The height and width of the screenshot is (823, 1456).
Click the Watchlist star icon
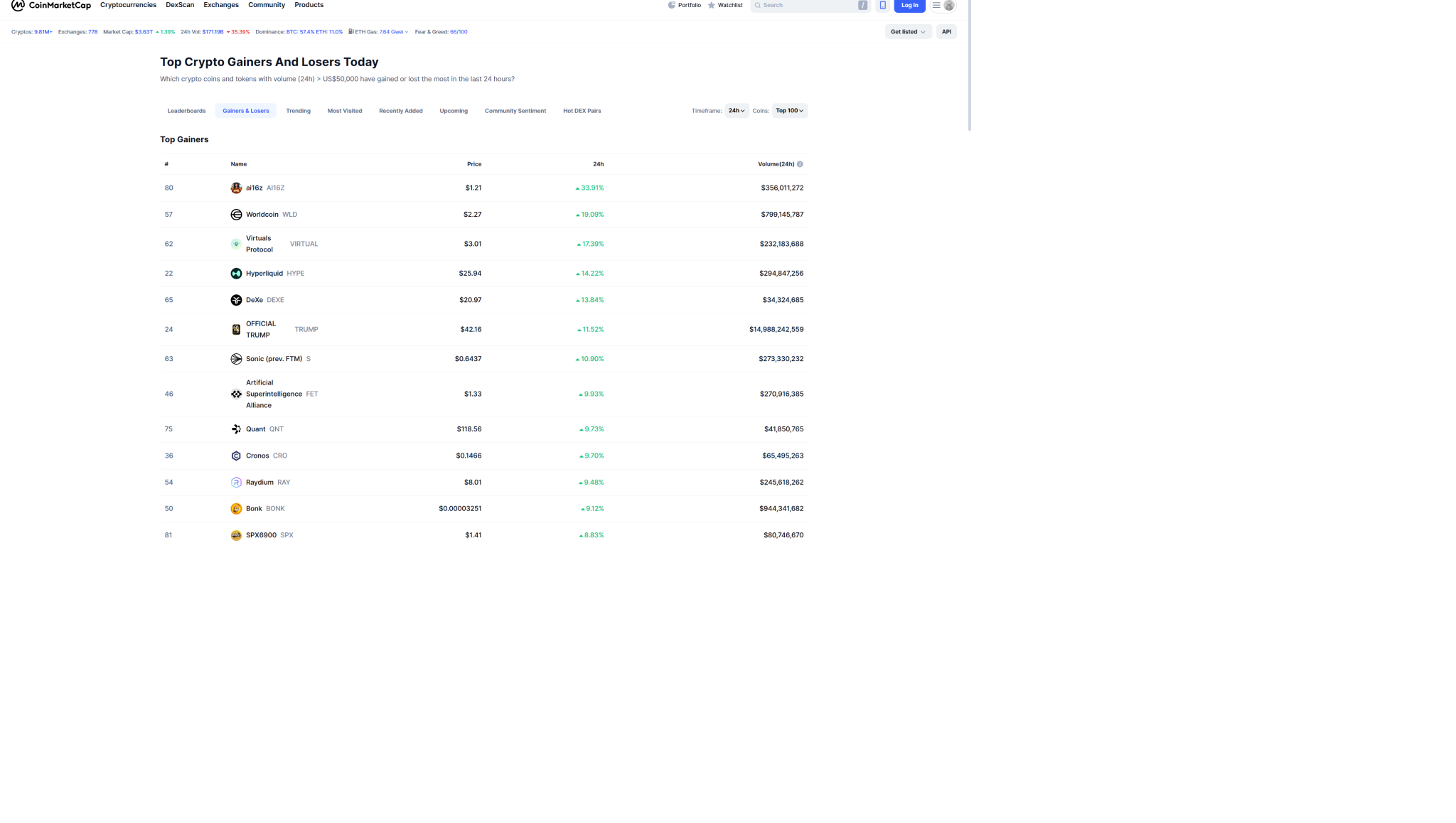pyautogui.click(x=711, y=6)
